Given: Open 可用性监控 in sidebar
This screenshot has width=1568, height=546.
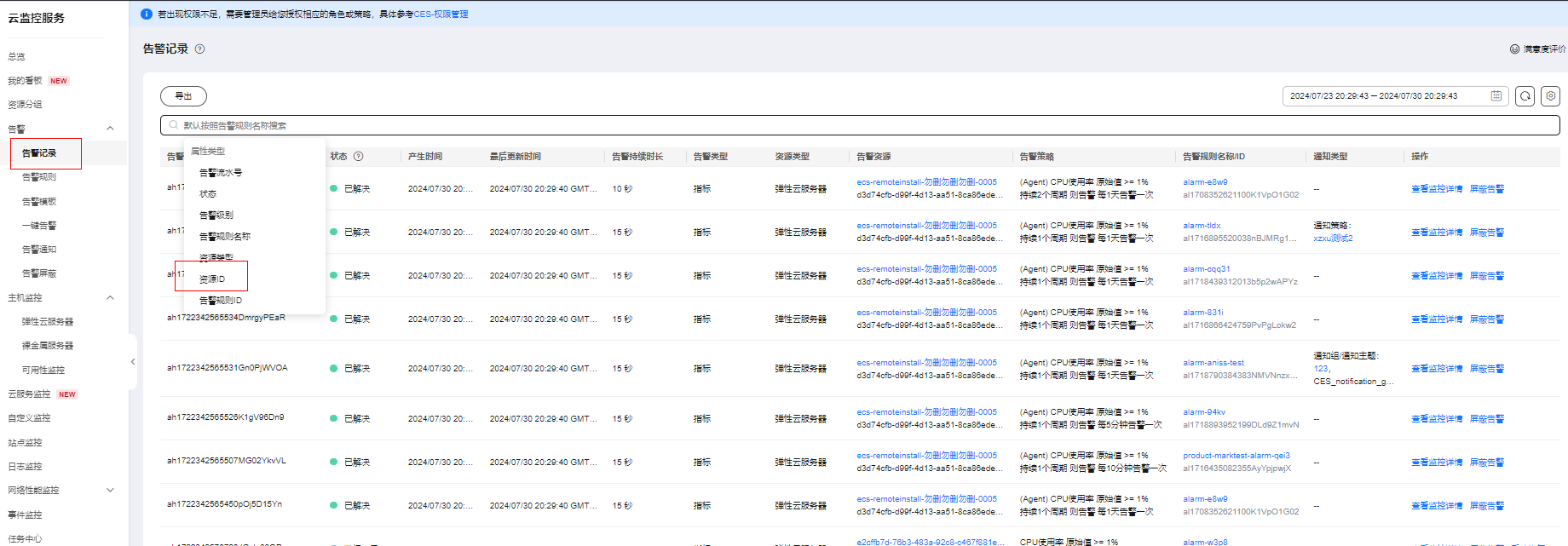Looking at the screenshot, I should coord(43,371).
